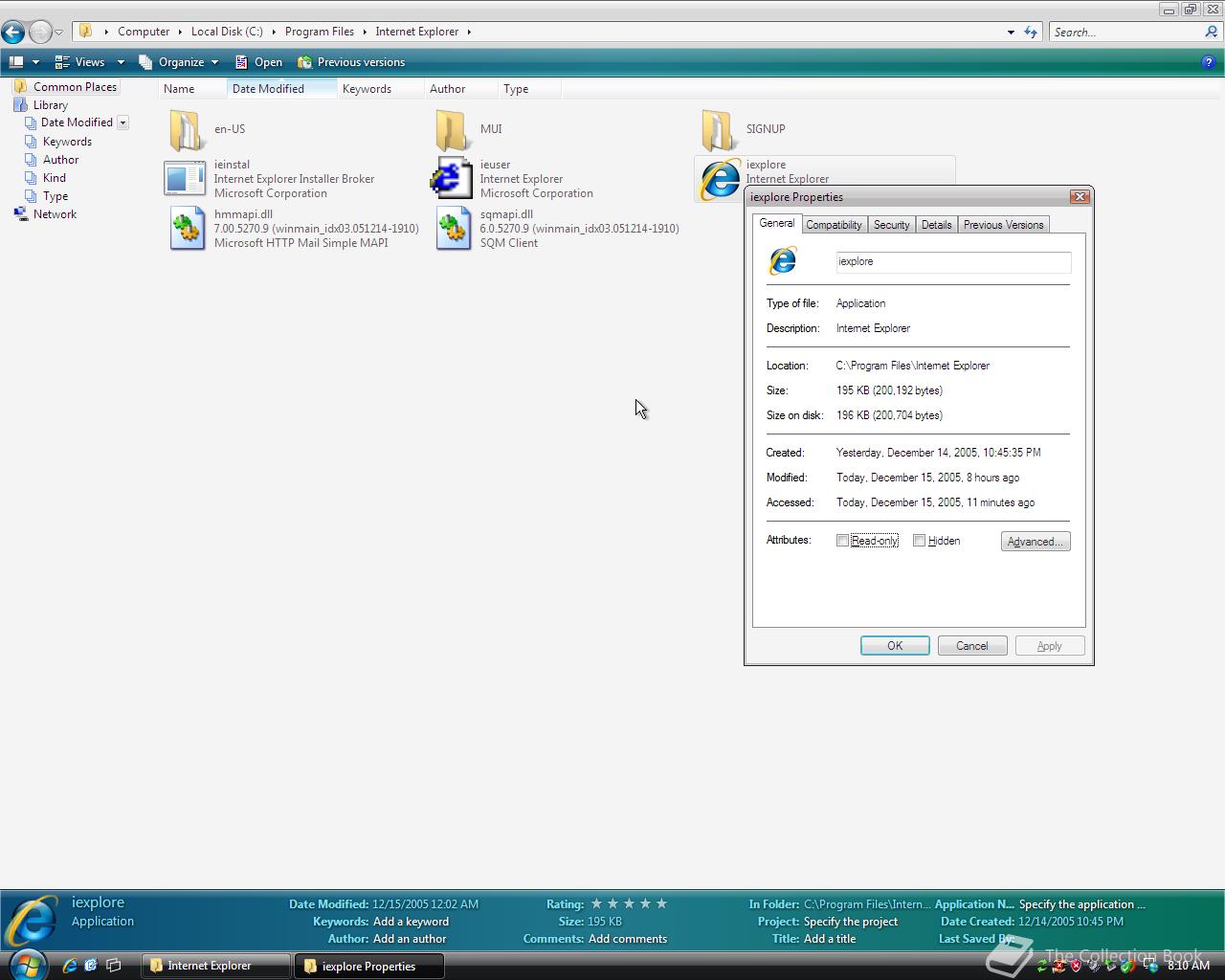The image size is (1225, 980).
Task: Select the sqmapi.dll file icon
Action: tap(454, 229)
